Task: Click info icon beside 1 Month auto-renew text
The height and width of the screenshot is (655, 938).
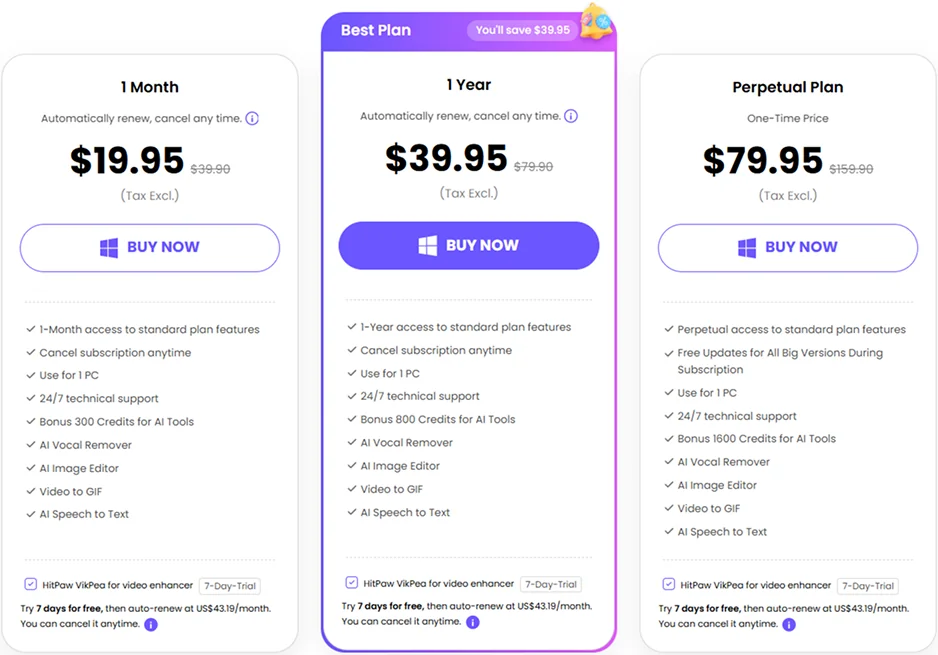Action: [252, 118]
